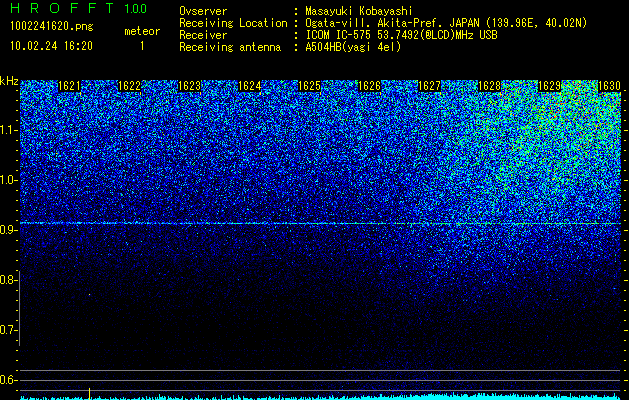Click the "meteor" label
This screenshot has width=629, height=400.
click(x=142, y=31)
